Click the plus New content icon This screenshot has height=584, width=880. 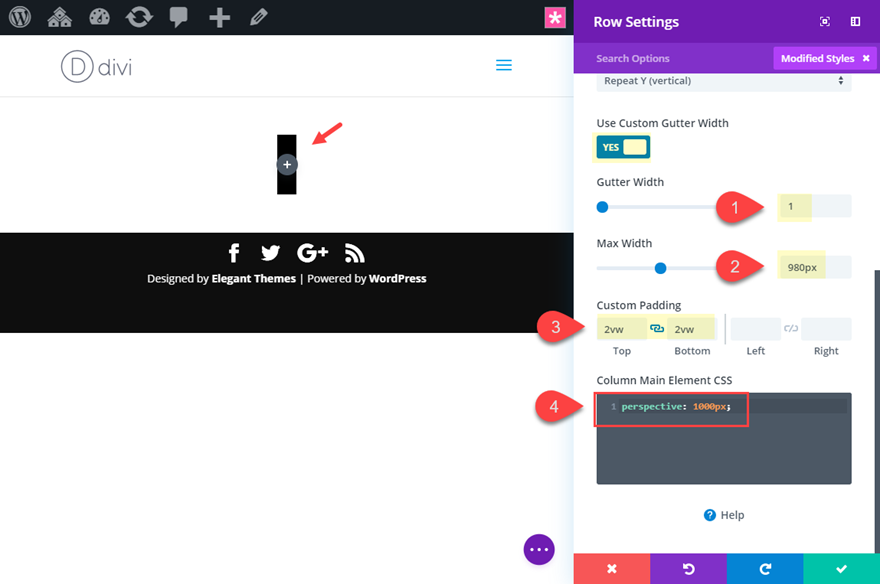coord(219,17)
